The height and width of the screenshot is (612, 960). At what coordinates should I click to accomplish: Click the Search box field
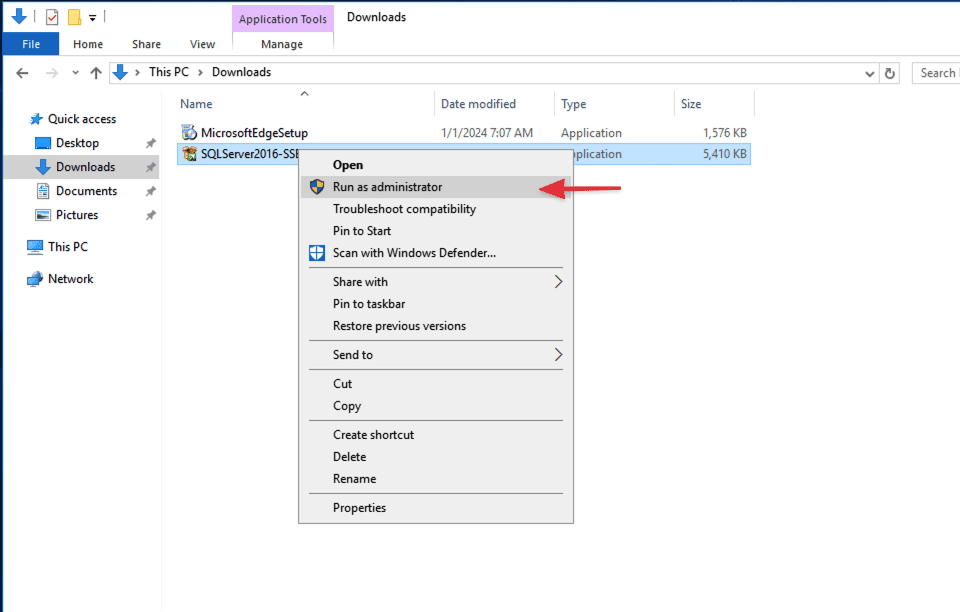[937, 73]
